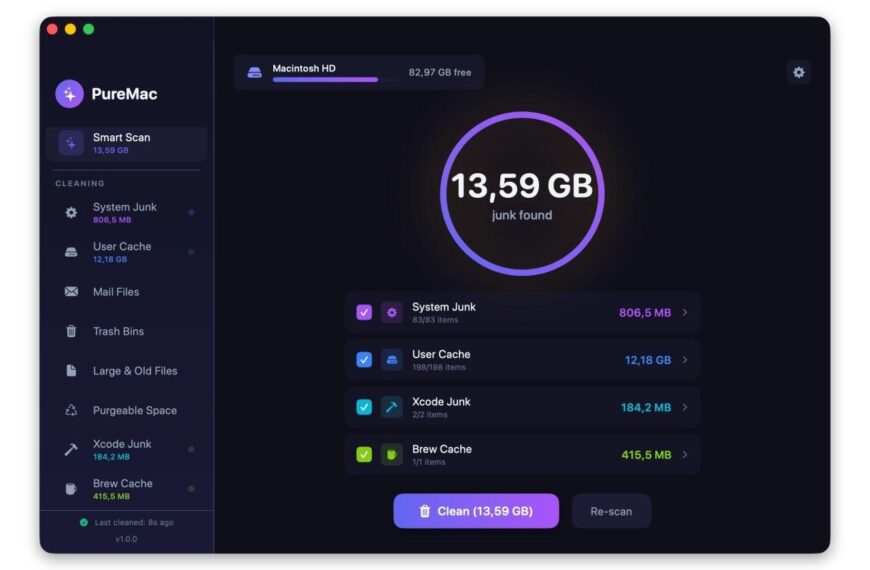This screenshot has width=870, height=570.
Task: Click the green Last cleaned status icon
Action: point(84,522)
